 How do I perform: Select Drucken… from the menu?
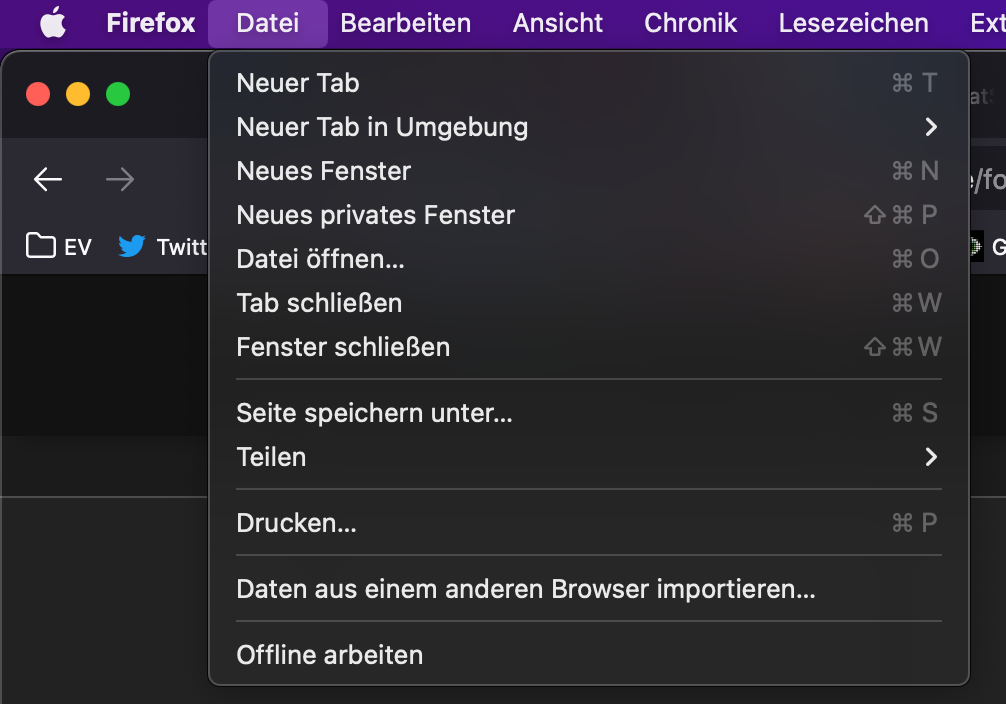click(x=296, y=523)
